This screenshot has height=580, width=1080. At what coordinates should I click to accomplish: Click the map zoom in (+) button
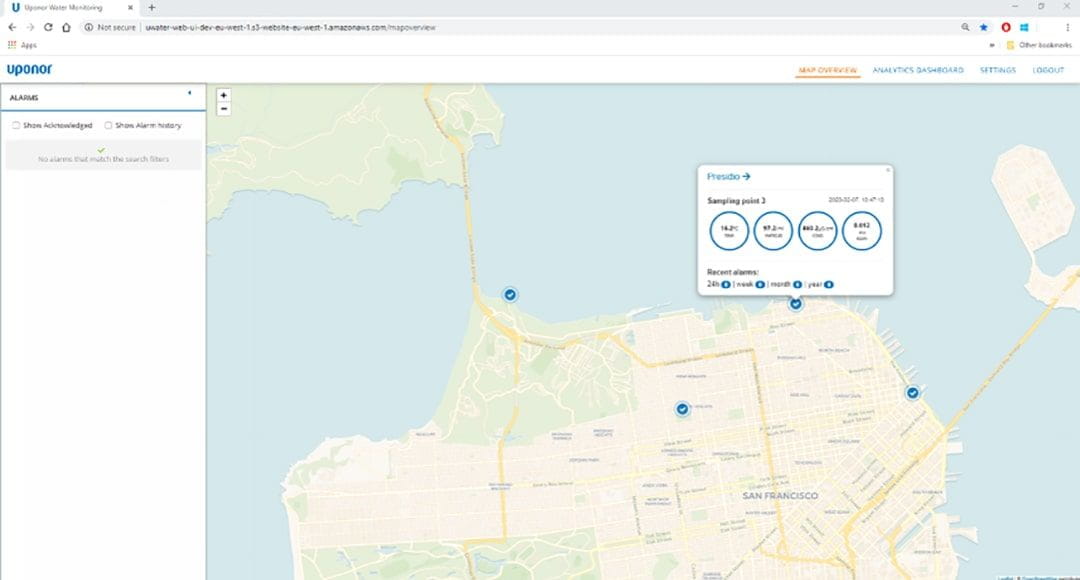coord(223,96)
